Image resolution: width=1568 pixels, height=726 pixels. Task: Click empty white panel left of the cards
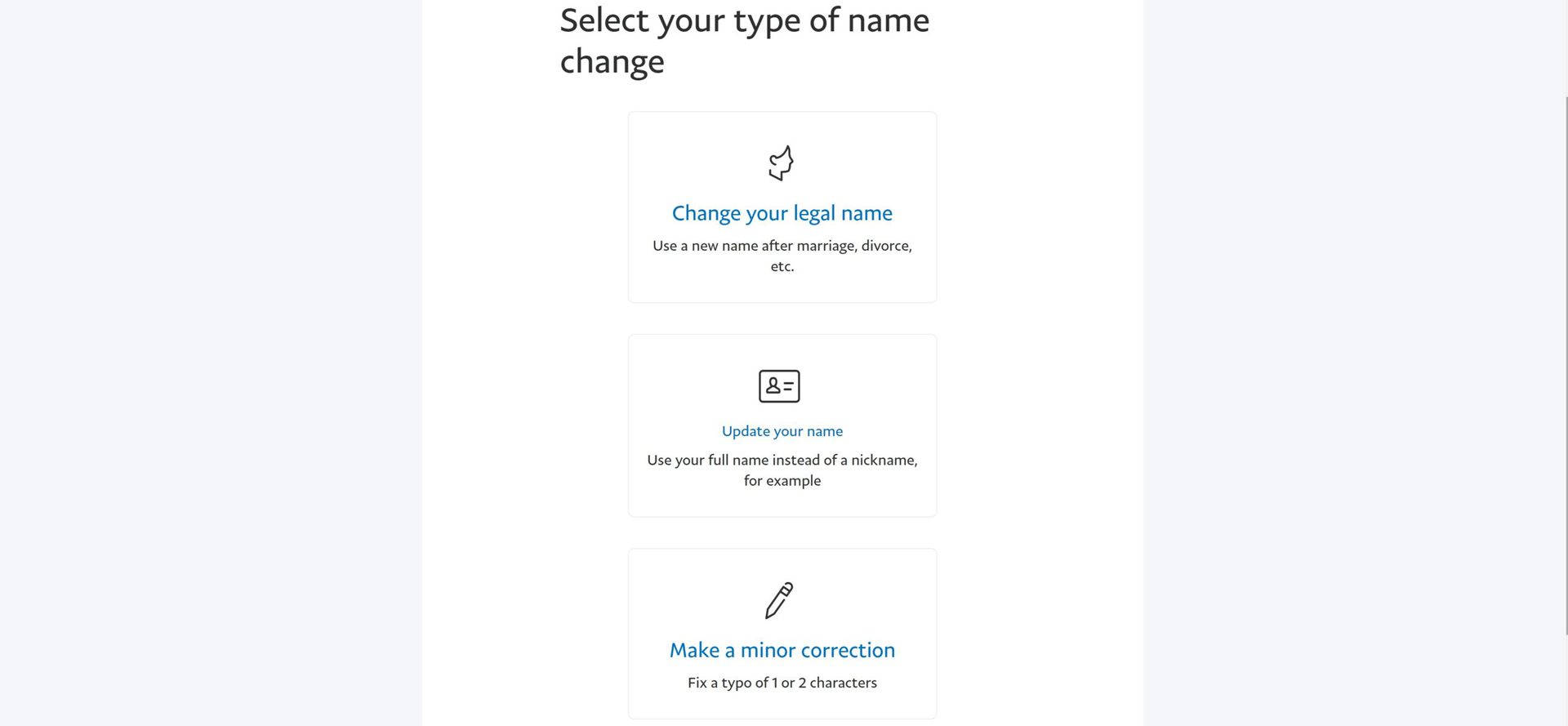[523, 408]
